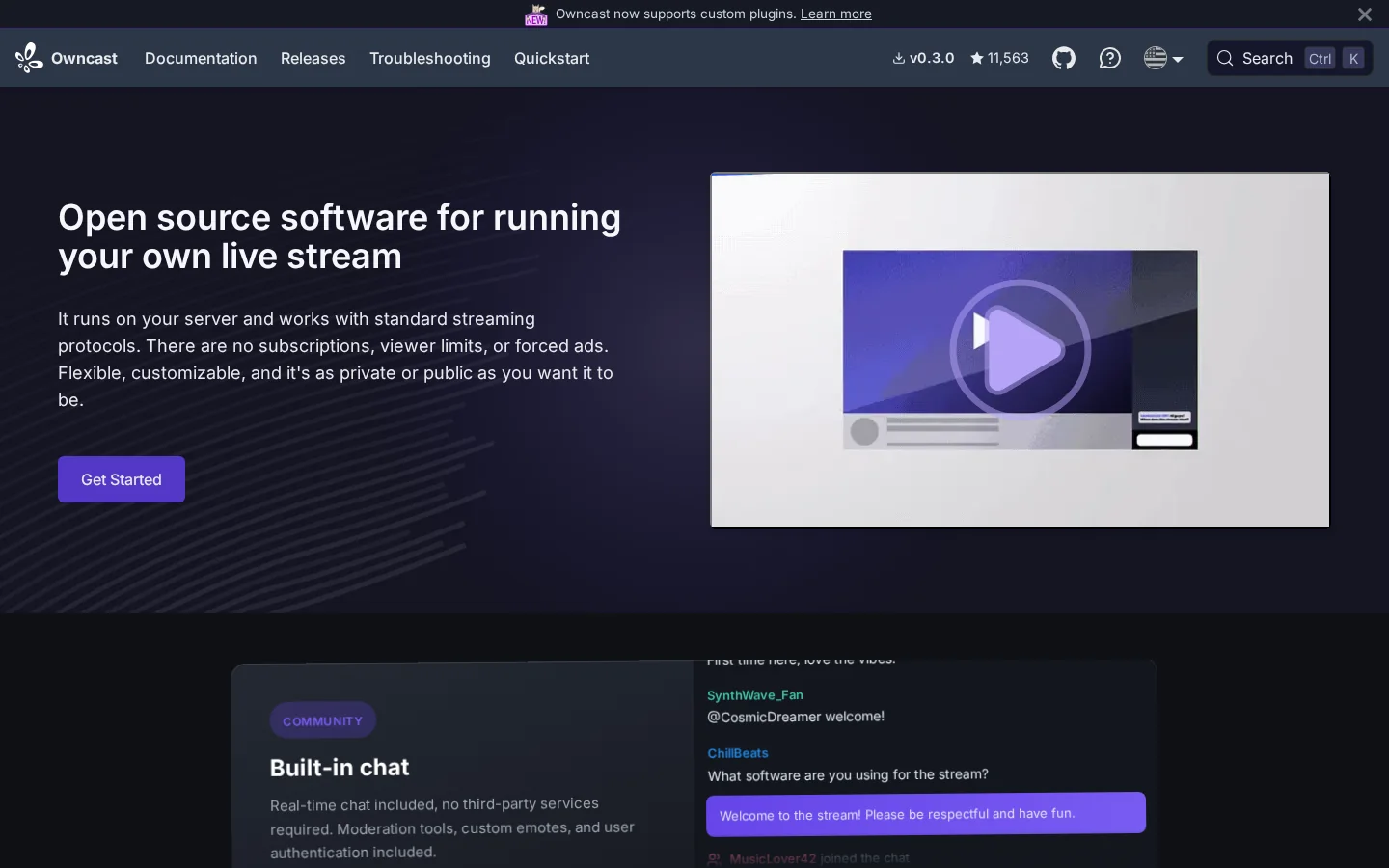Viewport: 1389px width, 868px height.
Task: Open the Quickstart menu item
Action: pyautogui.click(x=552, y=58)
